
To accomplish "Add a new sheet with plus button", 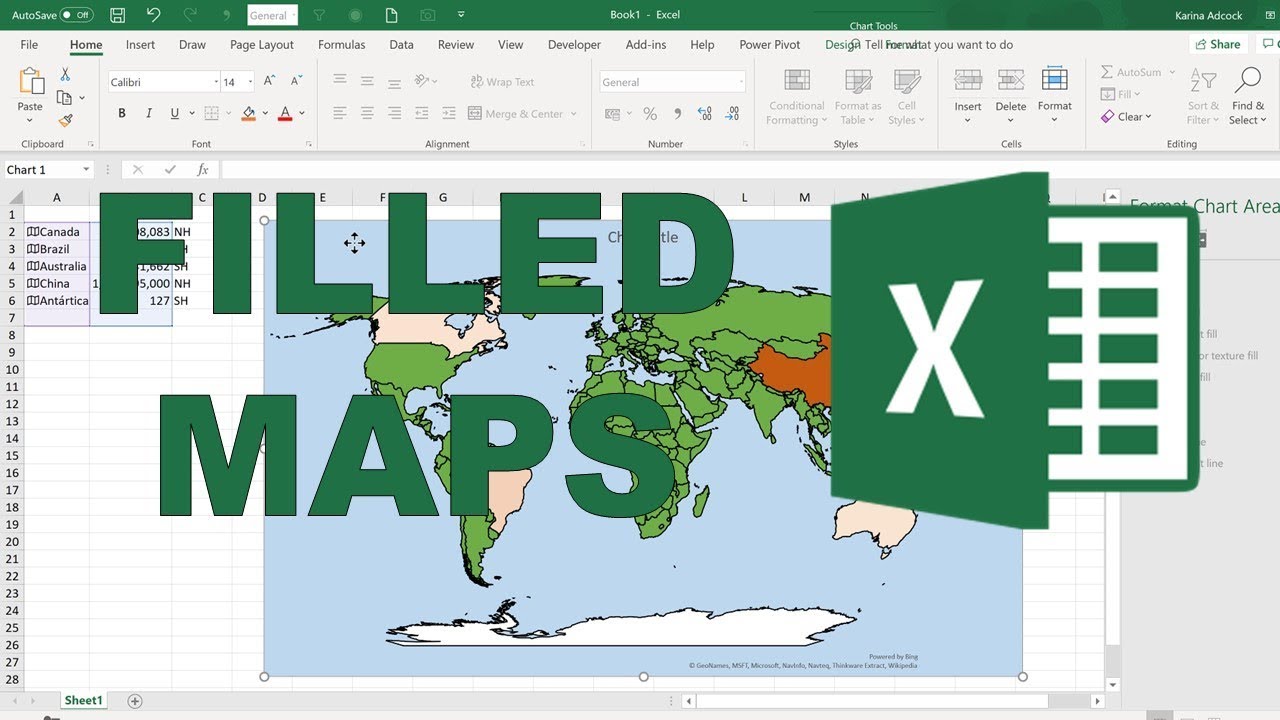I will click(135, 701).
